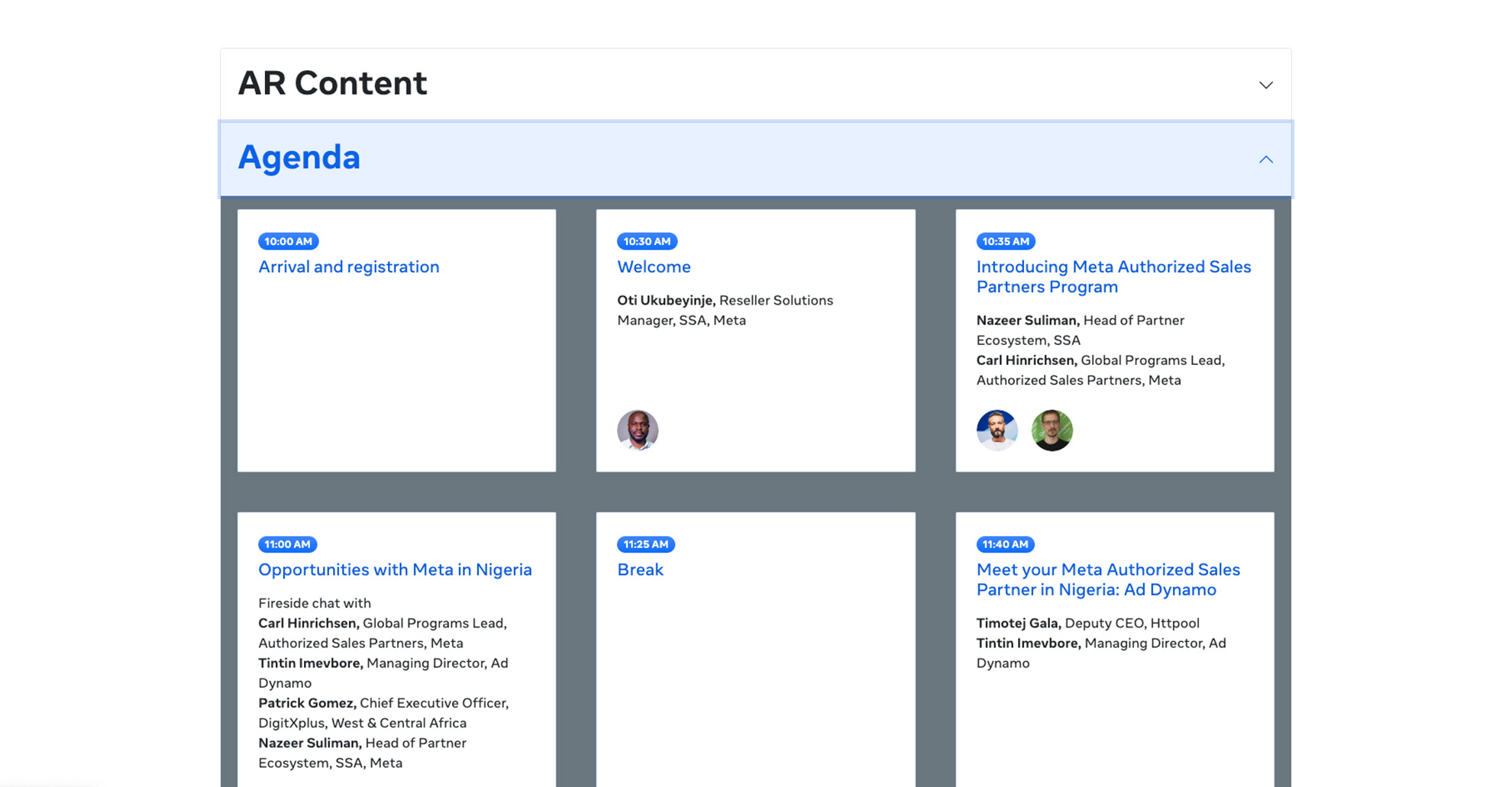The height and width of the screenshot is (787, 1512).
Task: Expand the AR Content section chevron
Action: [1265, 85]
